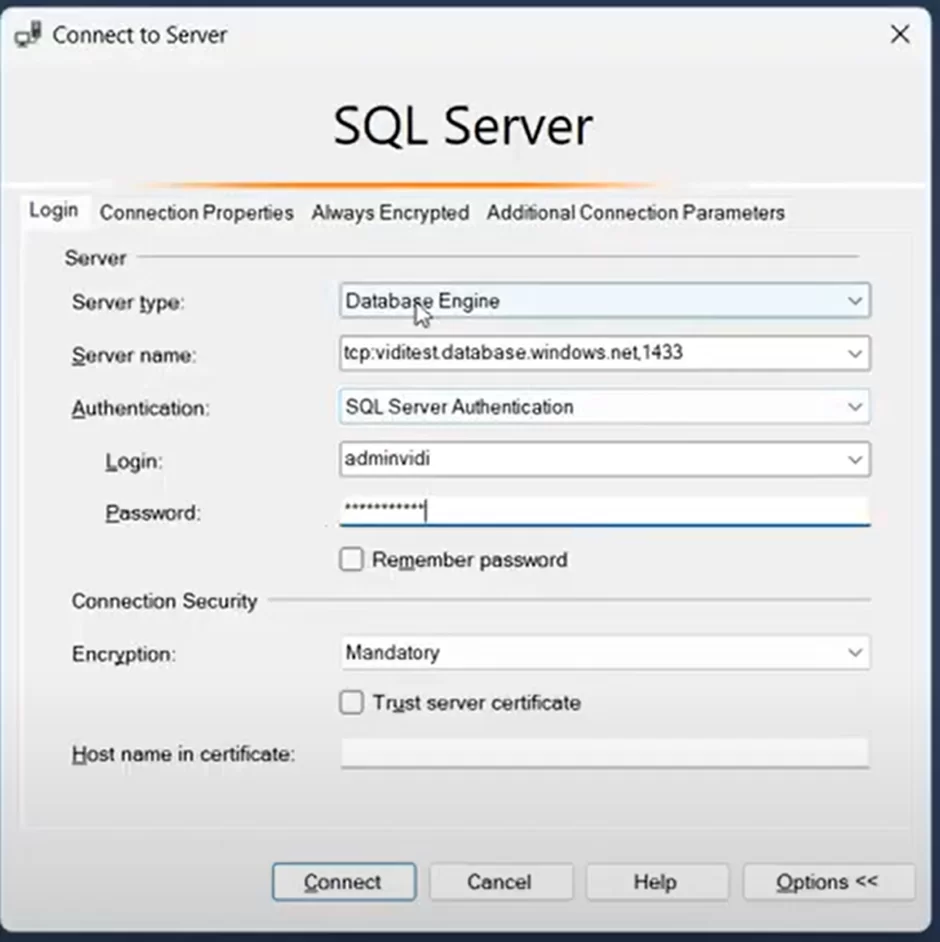Screen dimensions: 940x942
Task: Open the Always Encrypted tab
Action: [x=390, y=213]
